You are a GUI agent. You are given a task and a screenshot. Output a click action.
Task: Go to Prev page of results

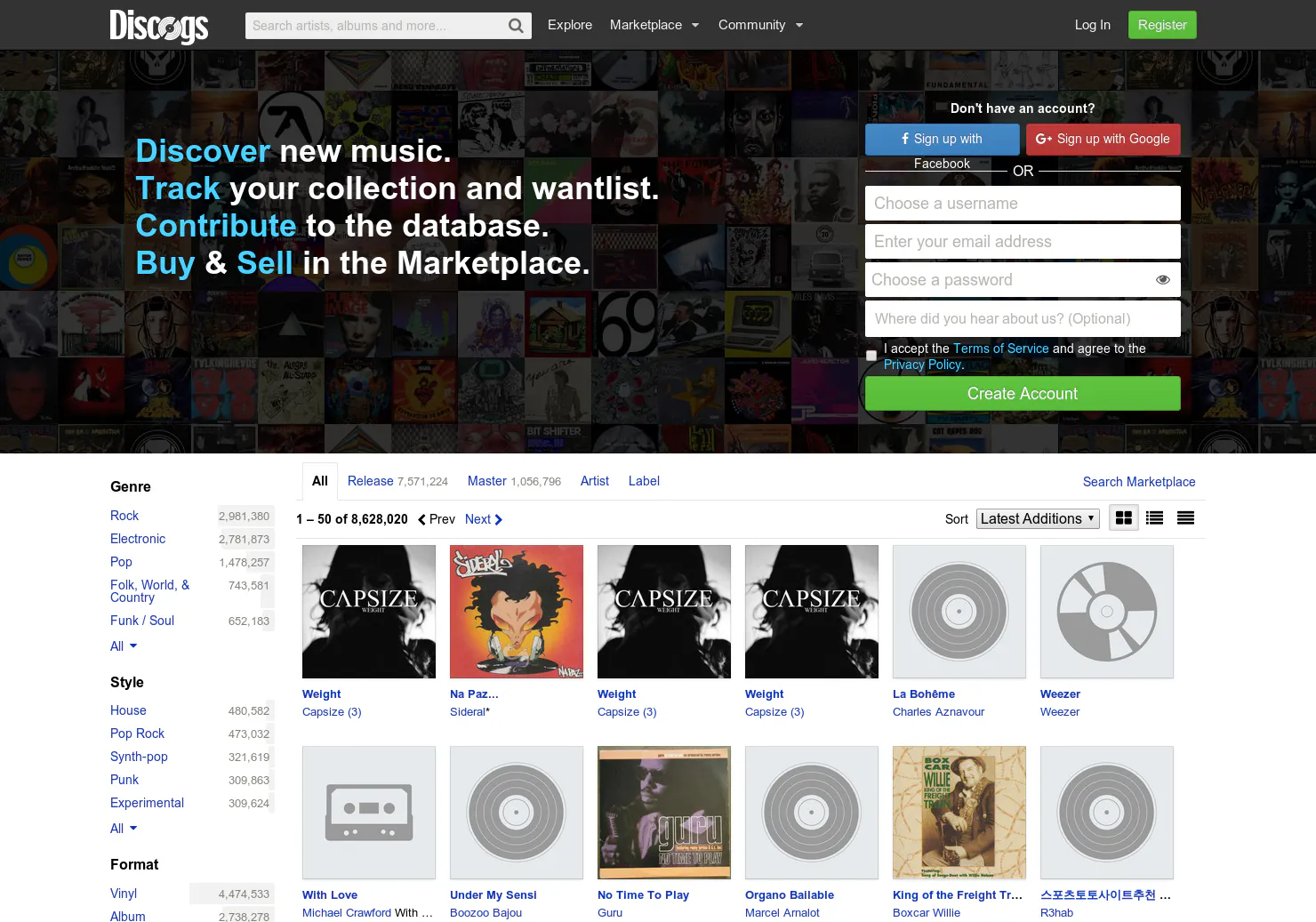pyautogui.click(x=437, y=519)
